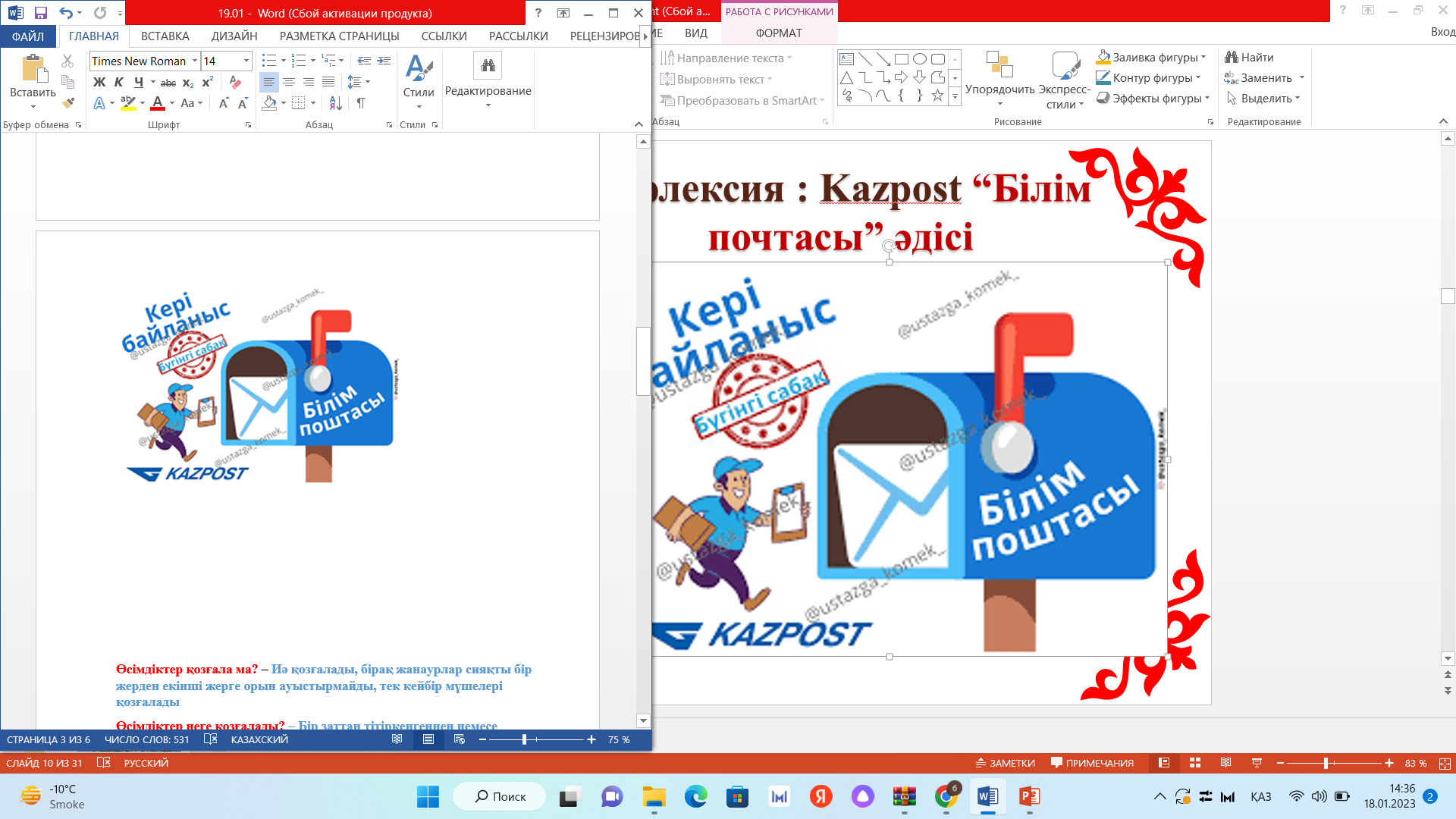Increase paragraph indent
The width and height of the screenshot is (1456, 819).
[x=384, y=61]
